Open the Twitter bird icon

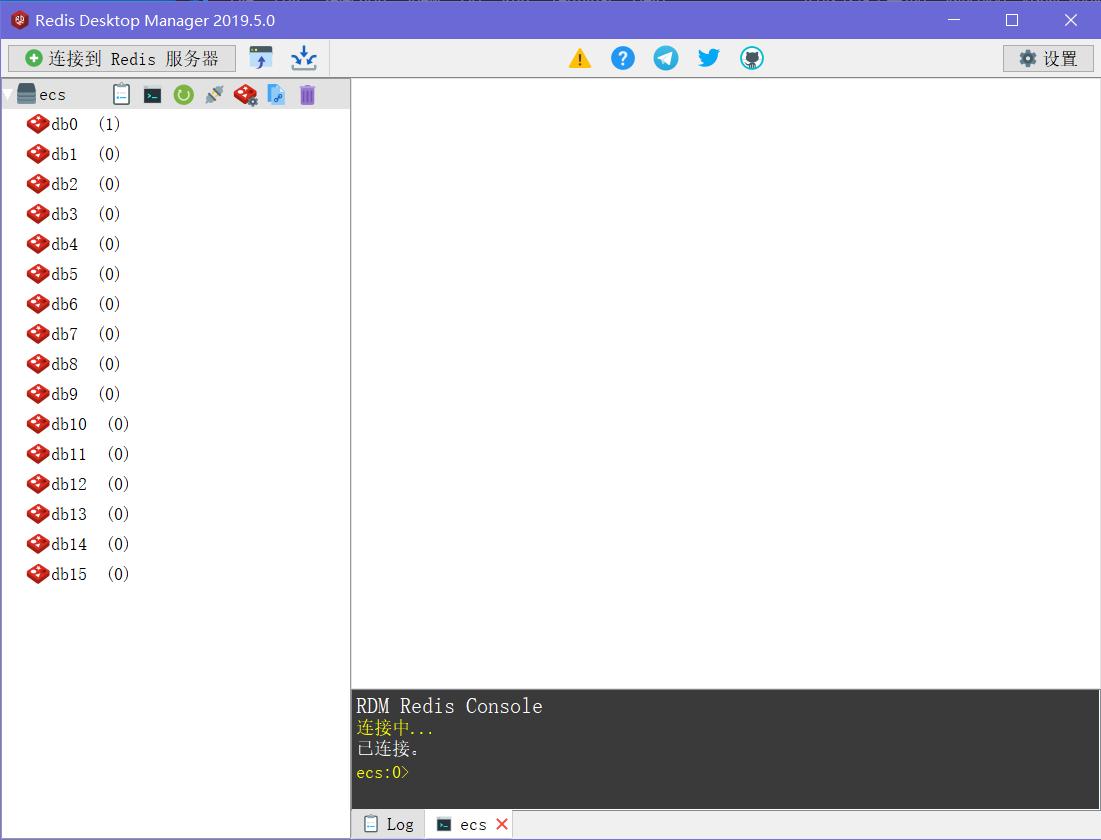(708, 58)
